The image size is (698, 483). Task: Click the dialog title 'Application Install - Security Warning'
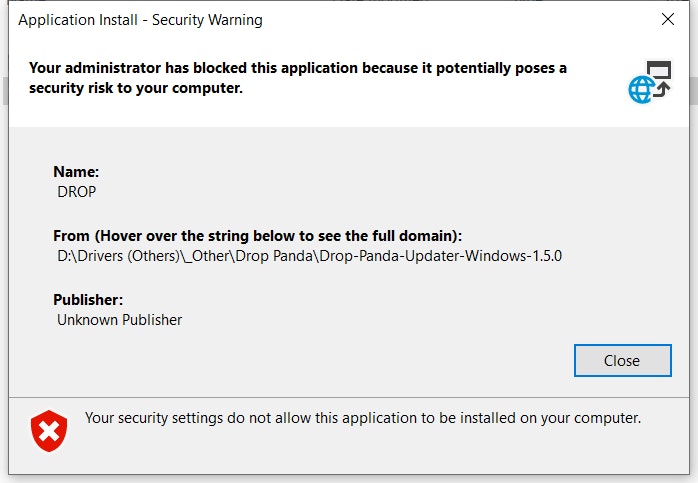(x=141, y=20)
